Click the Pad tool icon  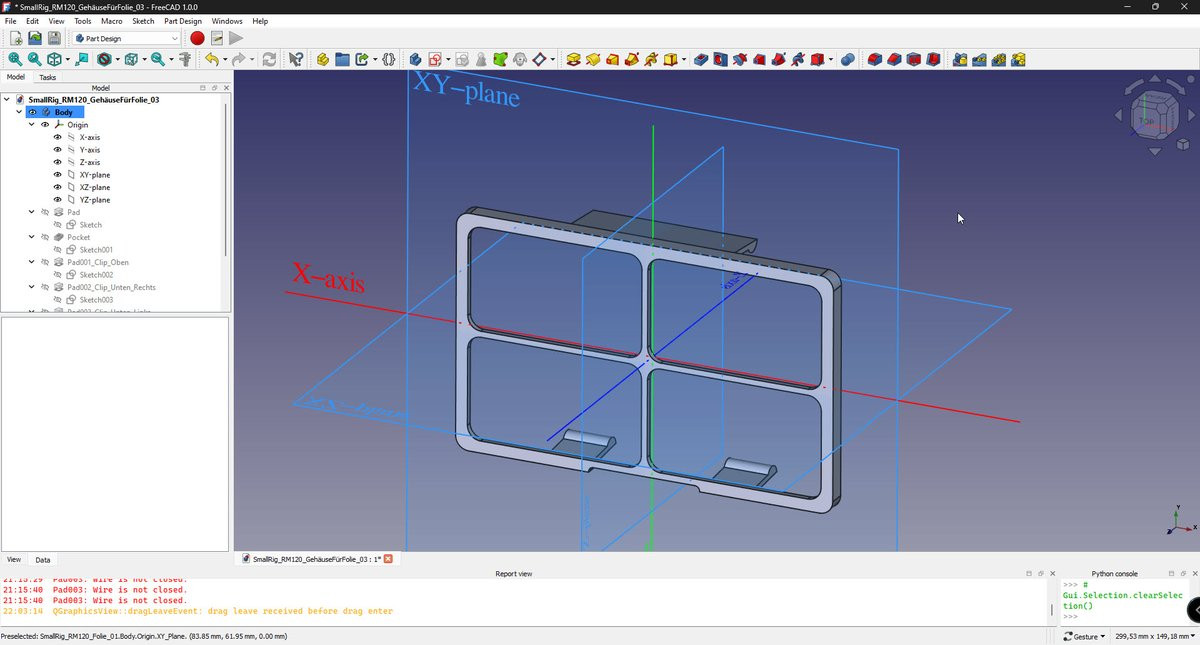573,60
